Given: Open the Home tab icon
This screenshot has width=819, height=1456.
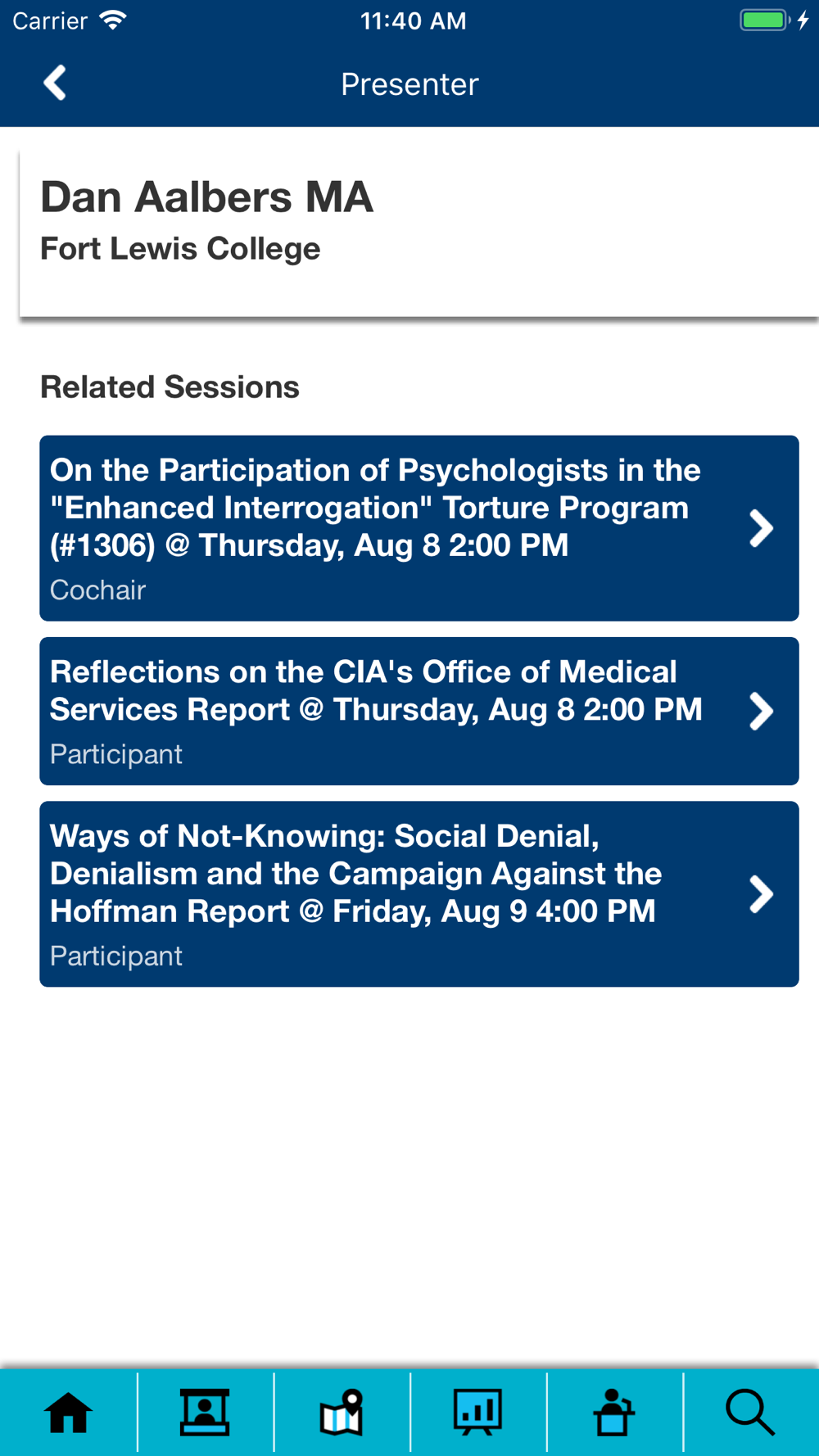Looking at the screenshot, I should pos(68,1413).
